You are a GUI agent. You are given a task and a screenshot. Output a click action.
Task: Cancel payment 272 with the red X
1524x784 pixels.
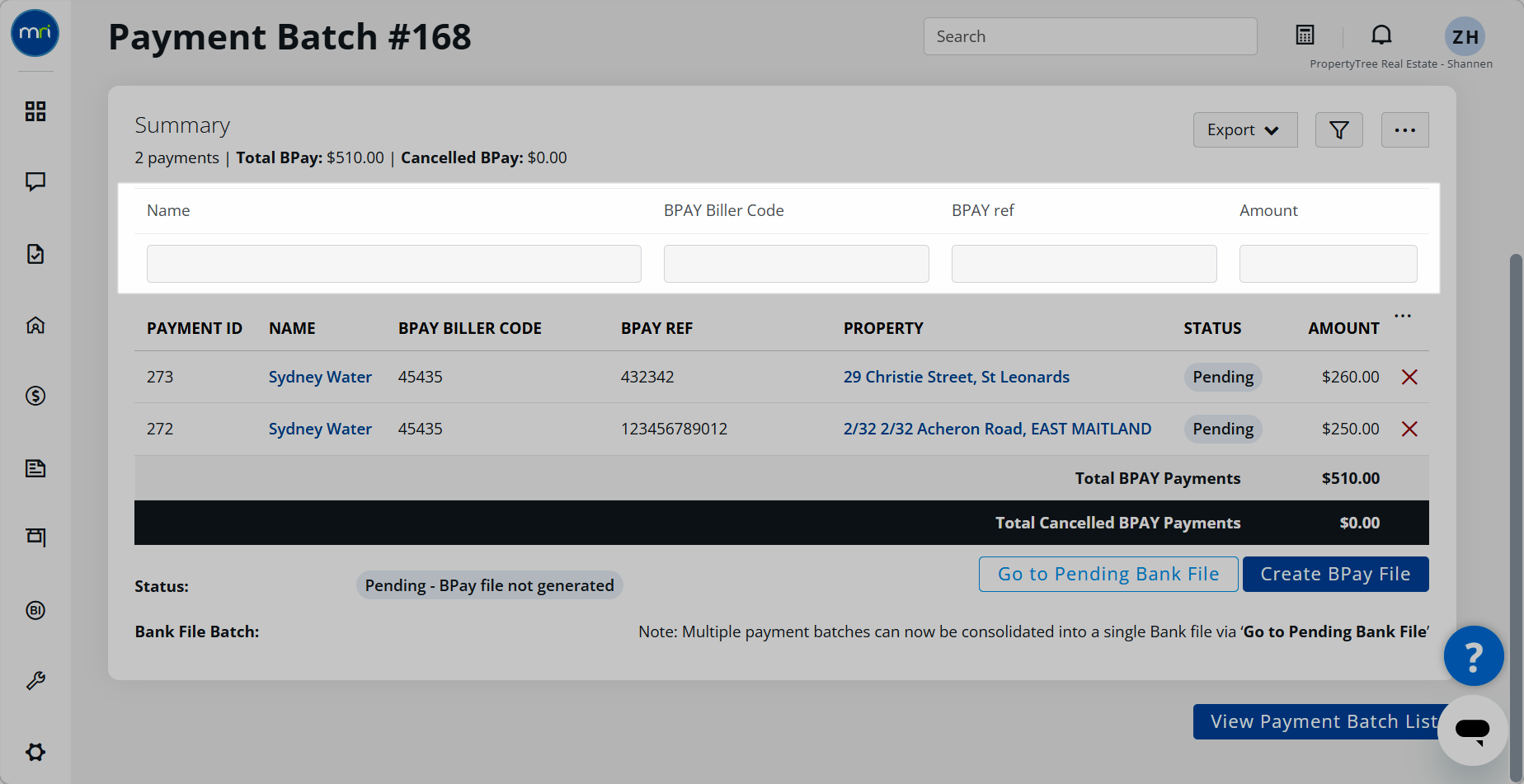pyautogui.click(x=1409, y=429)
